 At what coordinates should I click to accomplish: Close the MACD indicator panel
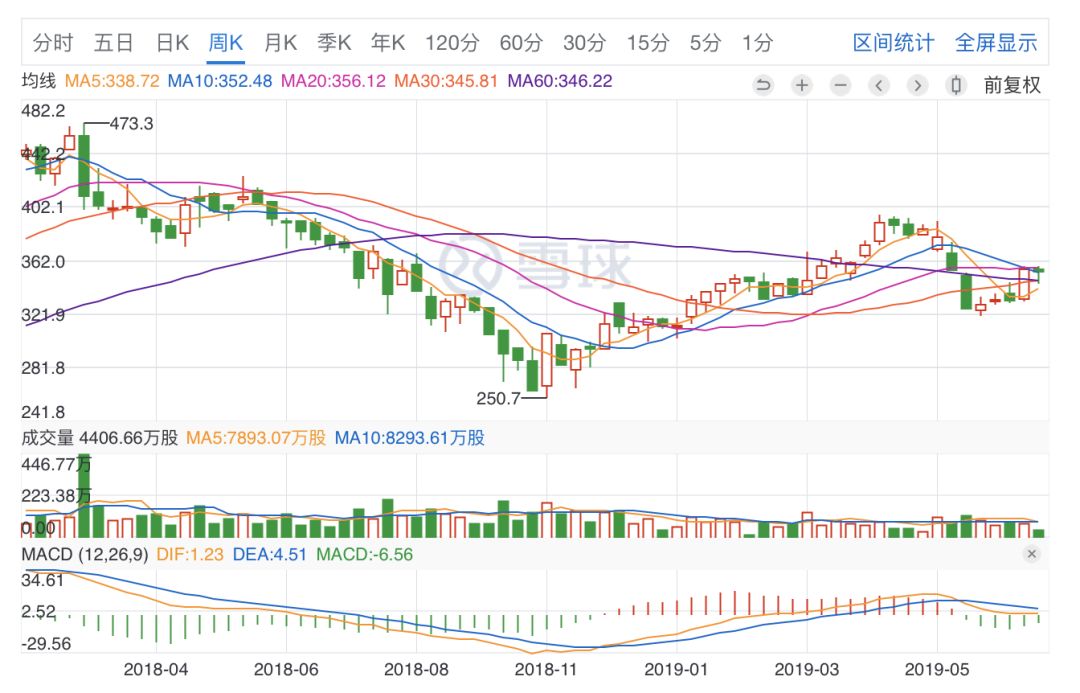coord(1031,554)
